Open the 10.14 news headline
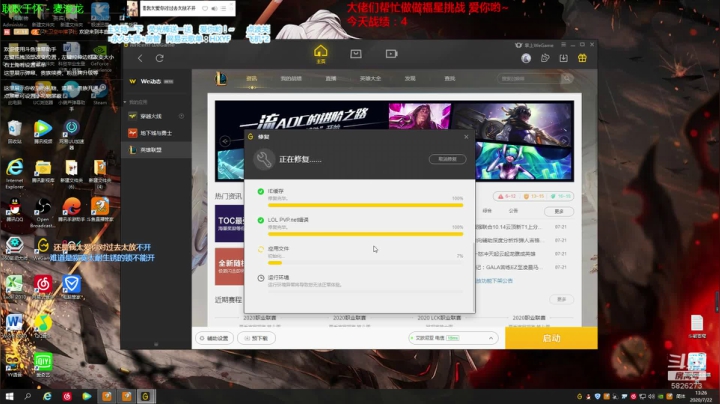720x404 pixels. pos(509,227)
